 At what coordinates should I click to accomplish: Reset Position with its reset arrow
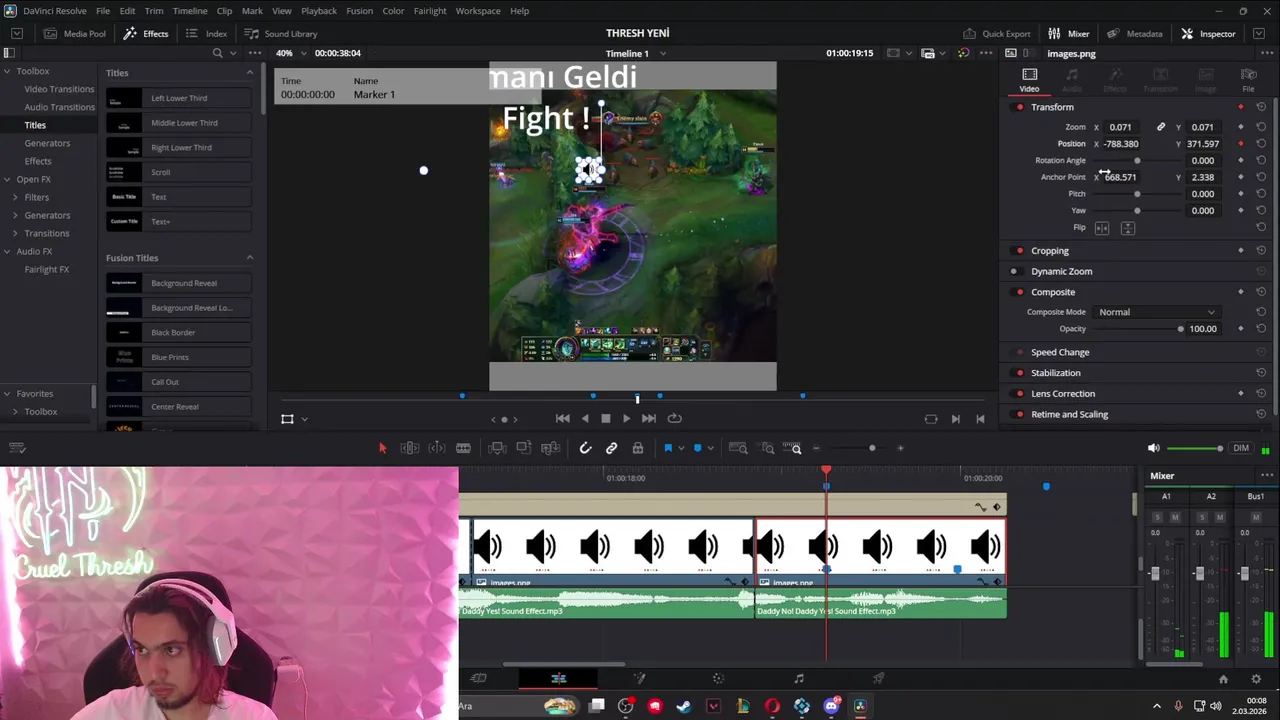coord(1261,144)
